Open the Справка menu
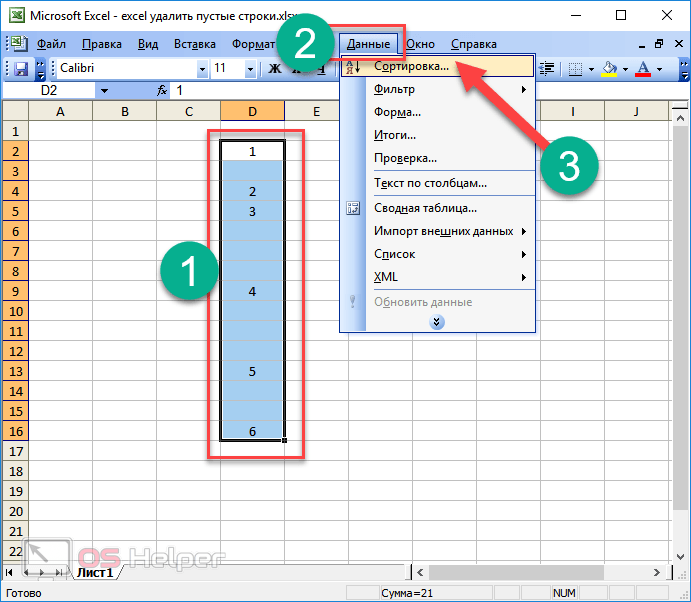 click(x=474, y=44)
